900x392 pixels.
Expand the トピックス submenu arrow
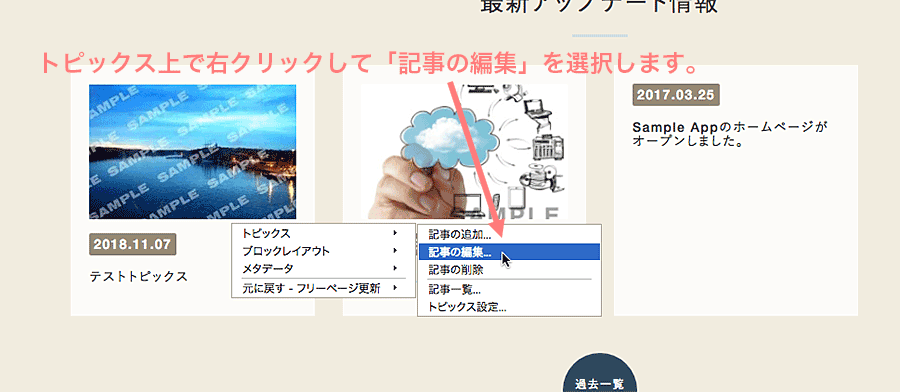coord(395,233)
